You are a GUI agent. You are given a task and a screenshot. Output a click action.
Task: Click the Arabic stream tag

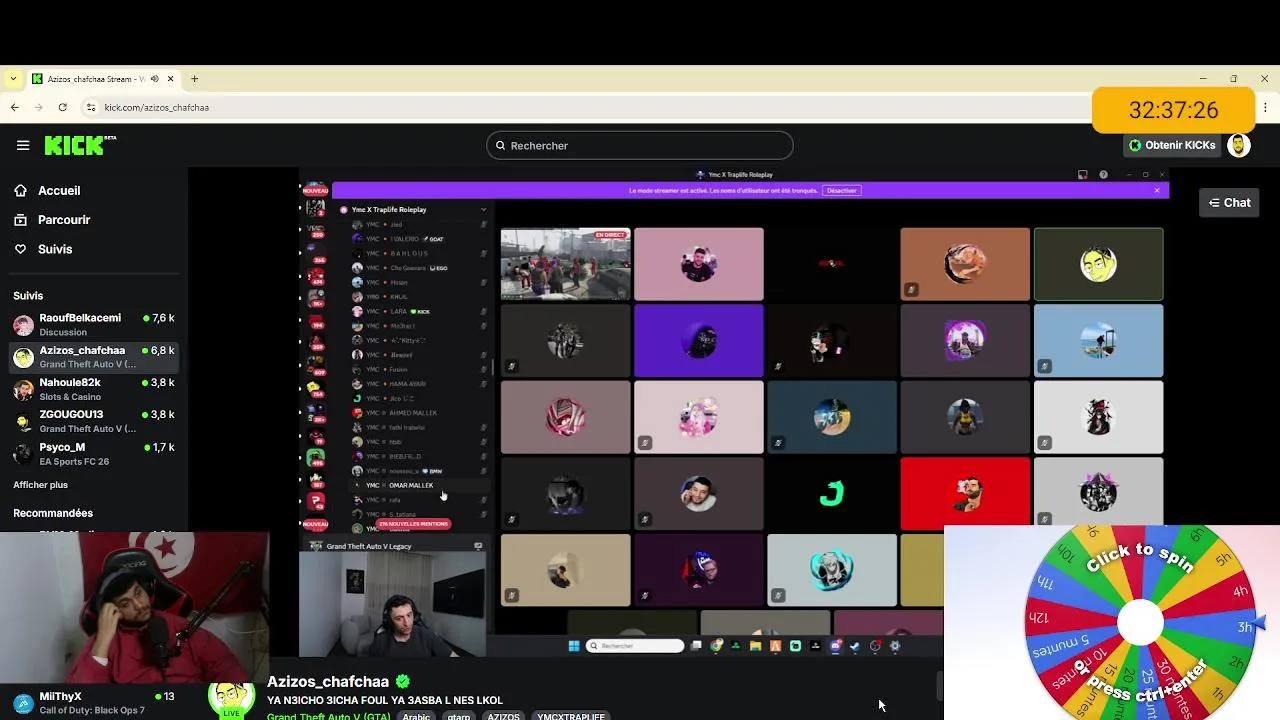(x=416, y=716)
